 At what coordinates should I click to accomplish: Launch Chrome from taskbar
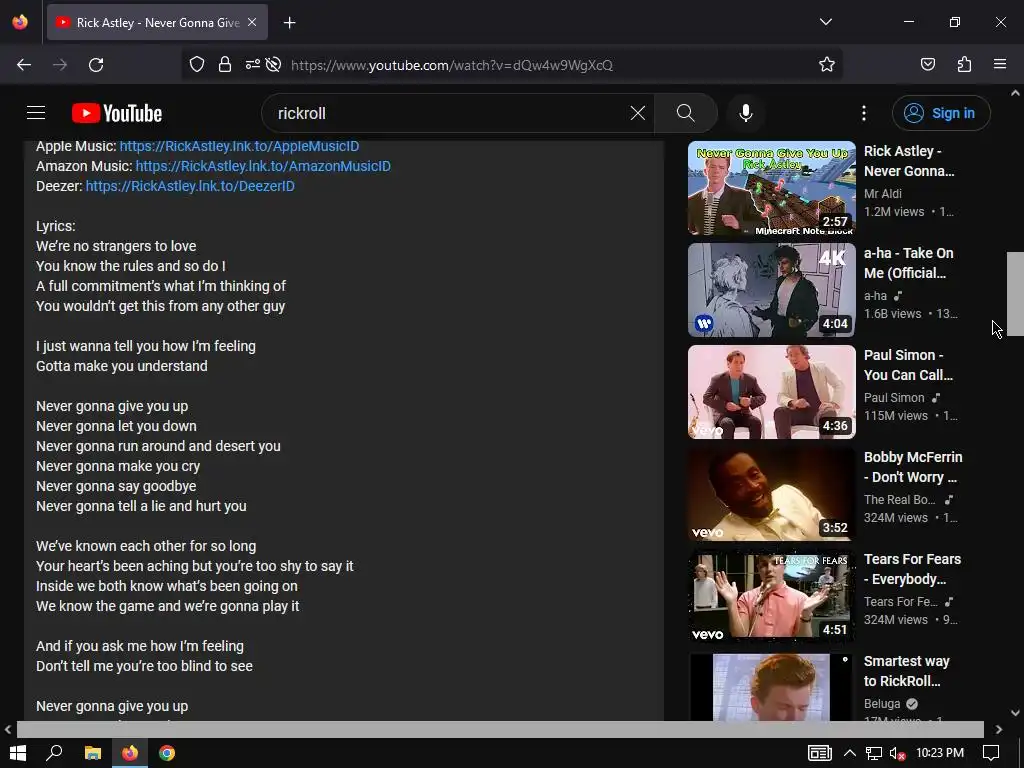(x=167, y=753)
